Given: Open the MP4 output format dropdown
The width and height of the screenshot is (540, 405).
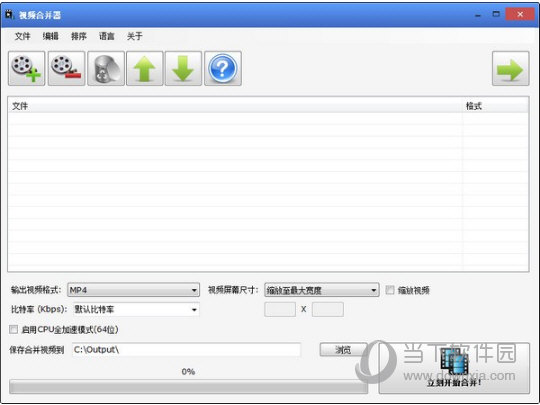Looking at the screenshot, I should [x=133, y=290].
